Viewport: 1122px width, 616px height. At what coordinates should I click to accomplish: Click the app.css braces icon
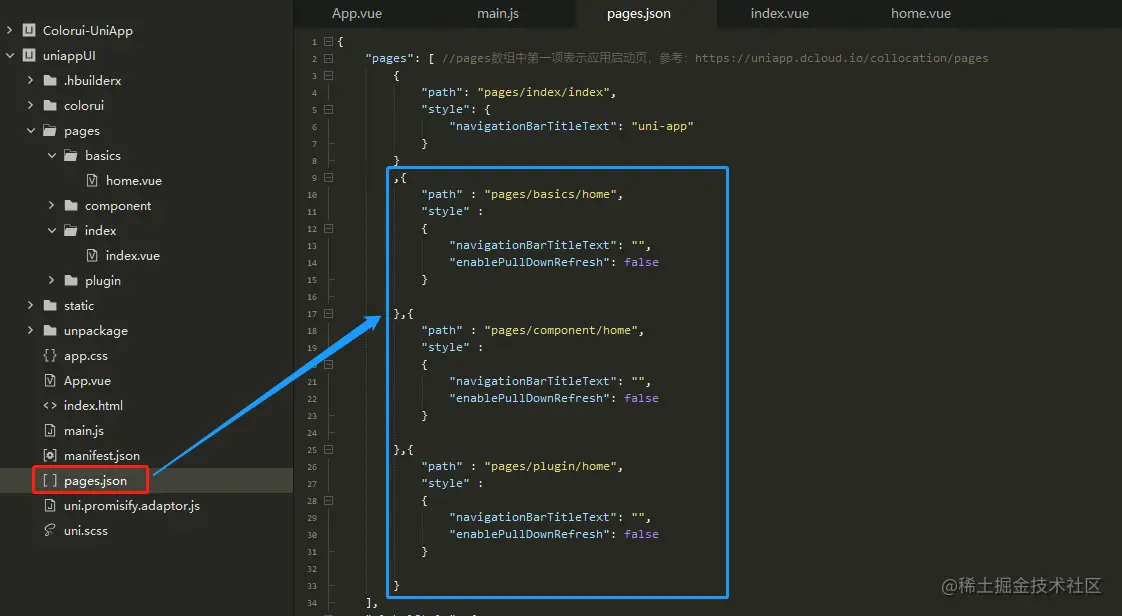pyautogui.click(x=50, y=356)
